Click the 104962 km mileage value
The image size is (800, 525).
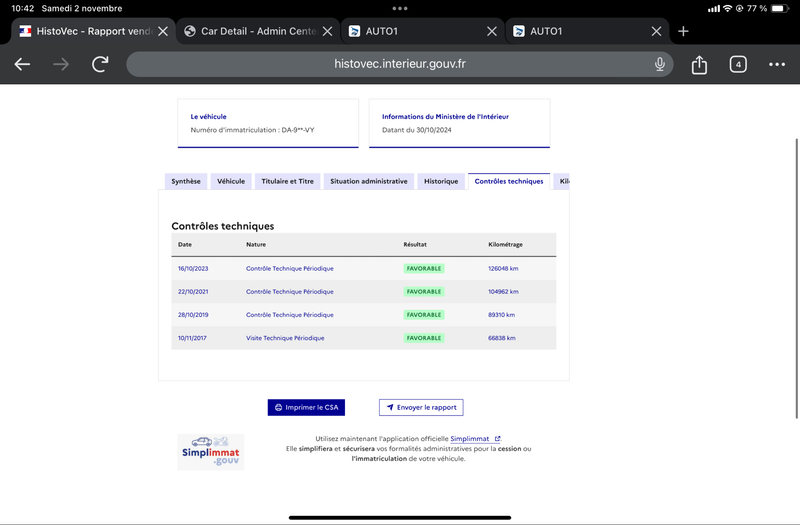tap(503, 292)
